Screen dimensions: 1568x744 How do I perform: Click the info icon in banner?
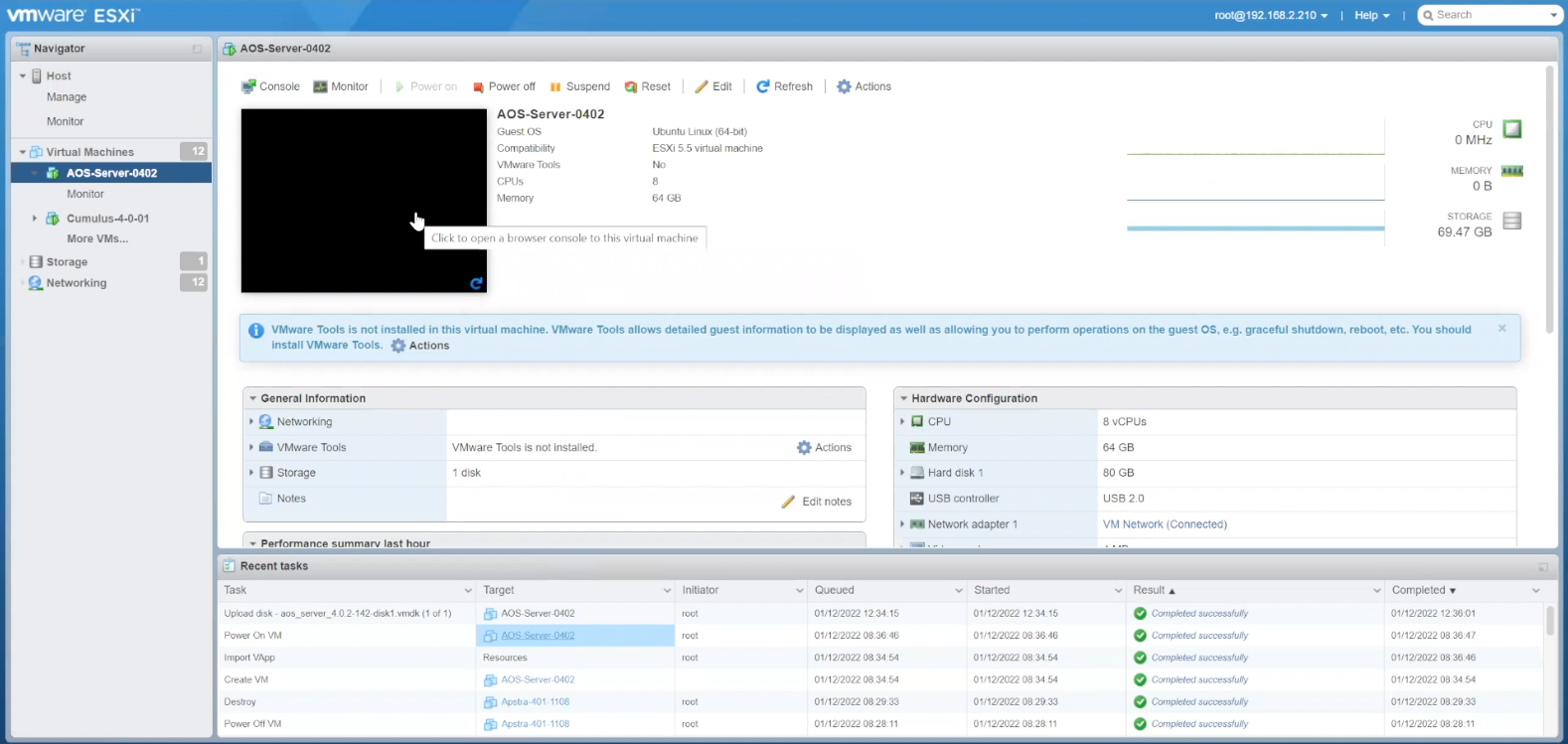[x=255, y=331]
